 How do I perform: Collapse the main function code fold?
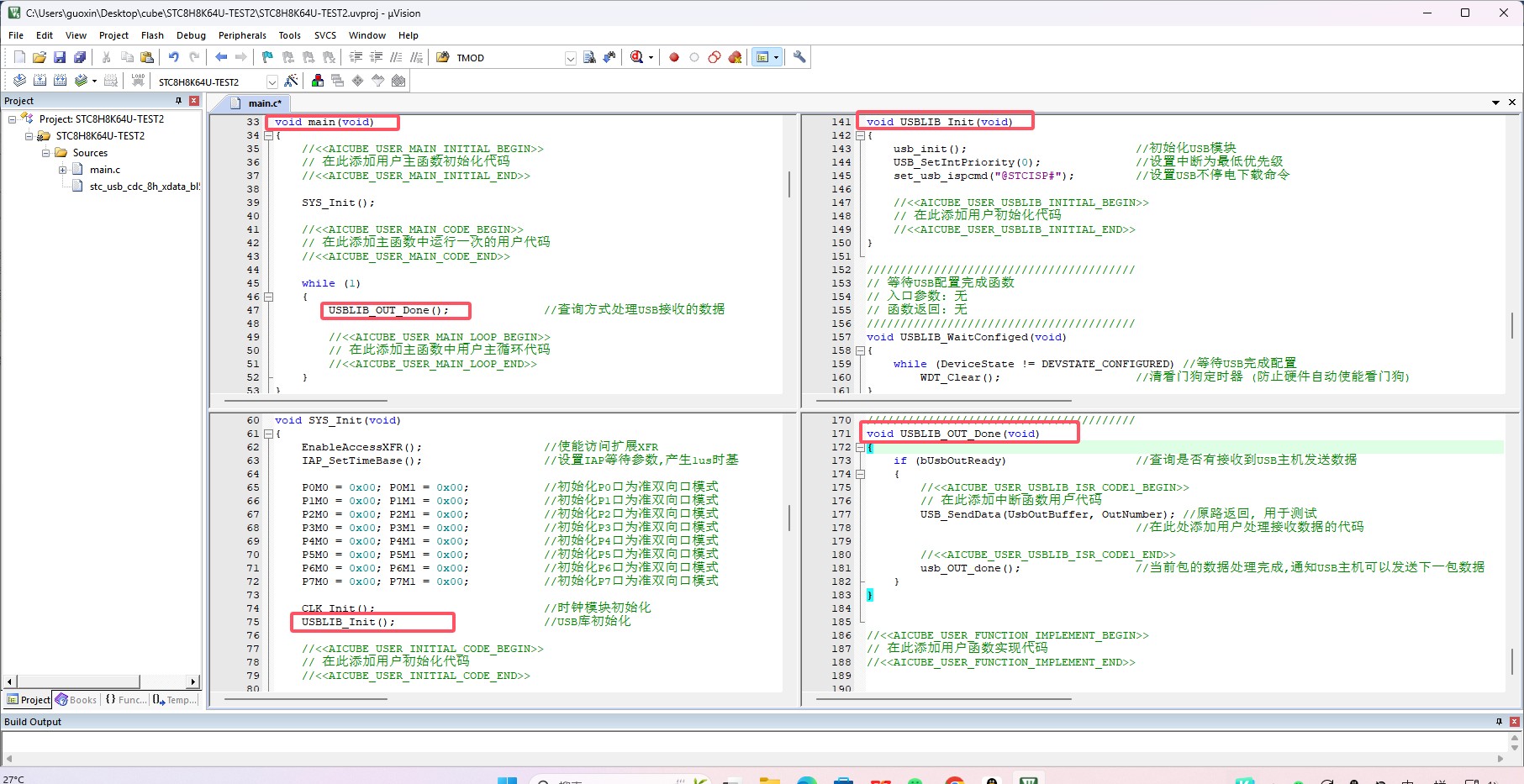coord(268,135)
